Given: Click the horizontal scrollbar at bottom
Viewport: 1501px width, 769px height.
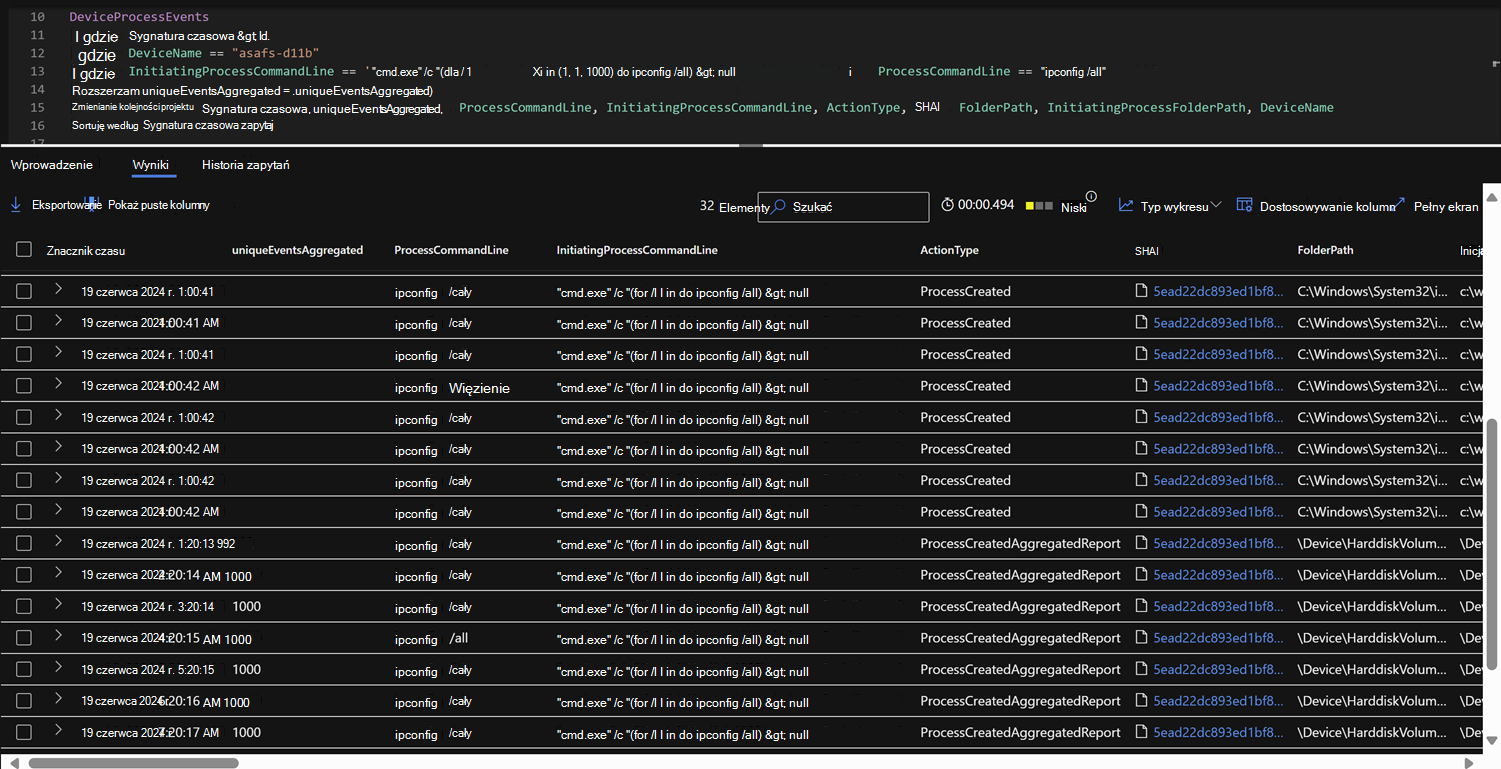Looking at the screenshot, I should point(133,763).
